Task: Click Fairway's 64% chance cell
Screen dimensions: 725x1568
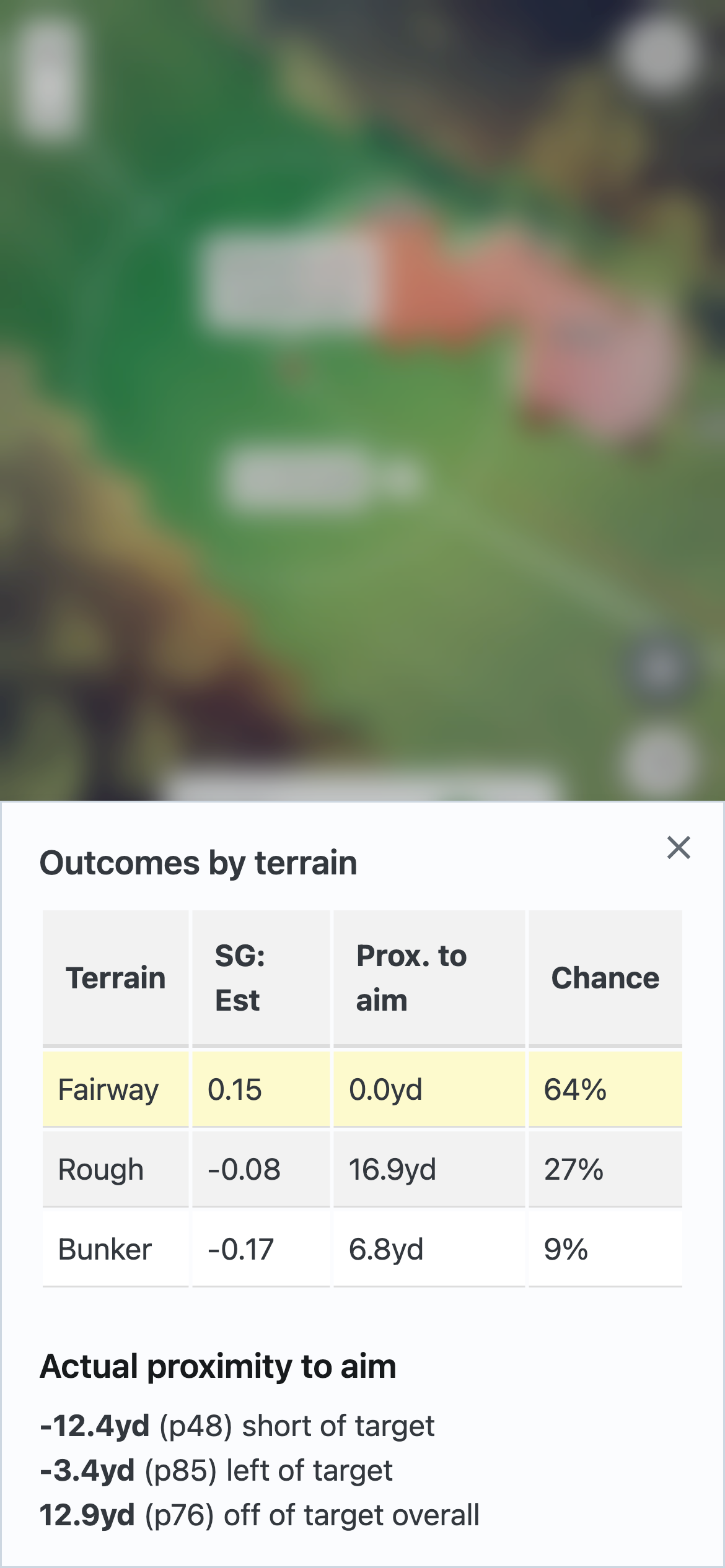Action: (575, 1090)
